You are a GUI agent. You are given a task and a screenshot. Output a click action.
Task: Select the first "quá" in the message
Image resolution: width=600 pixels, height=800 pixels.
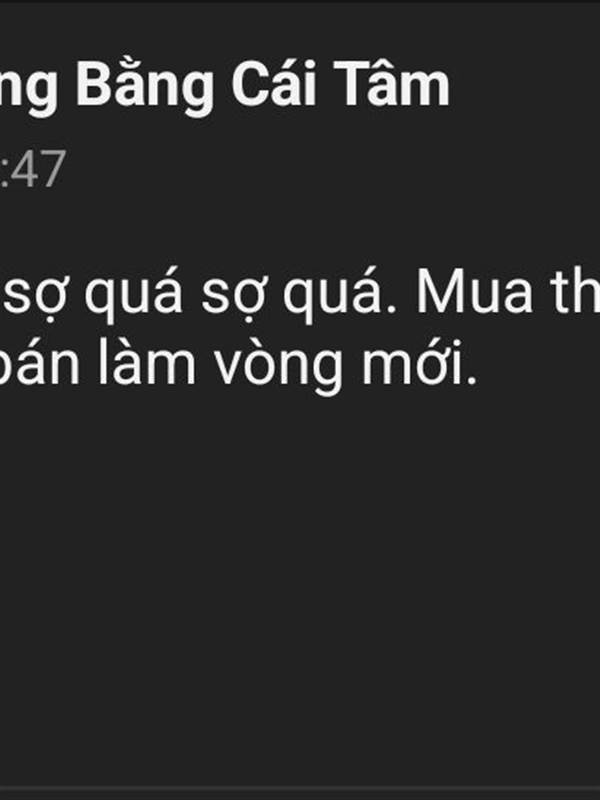point(134,295)
